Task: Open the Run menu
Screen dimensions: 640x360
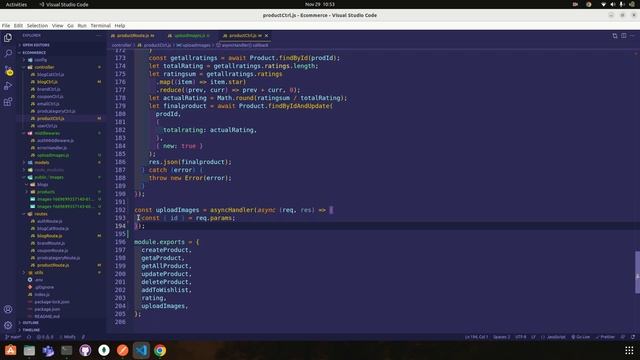Action: (82, 25)
